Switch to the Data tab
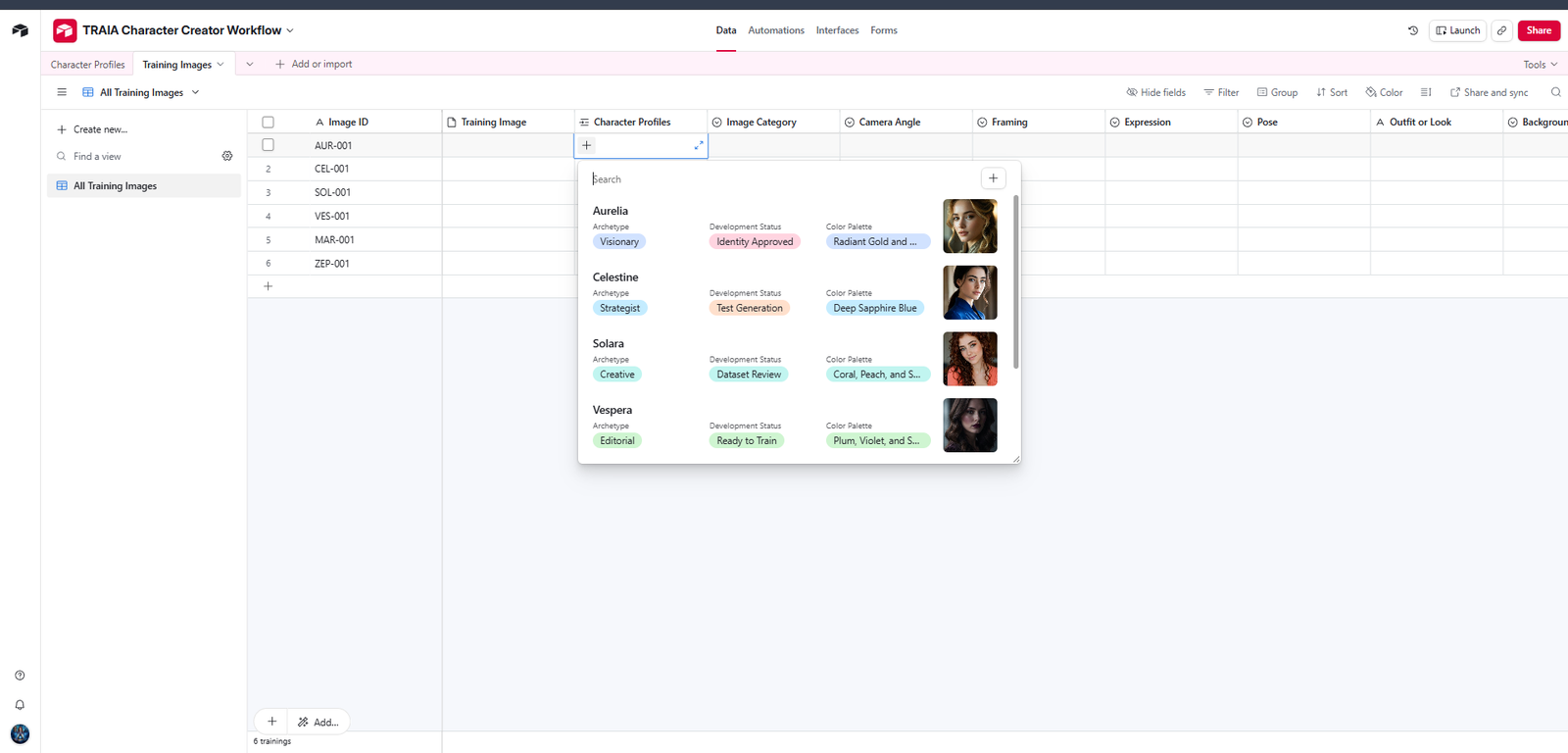 pyautogui.click(x=725, y=30)
